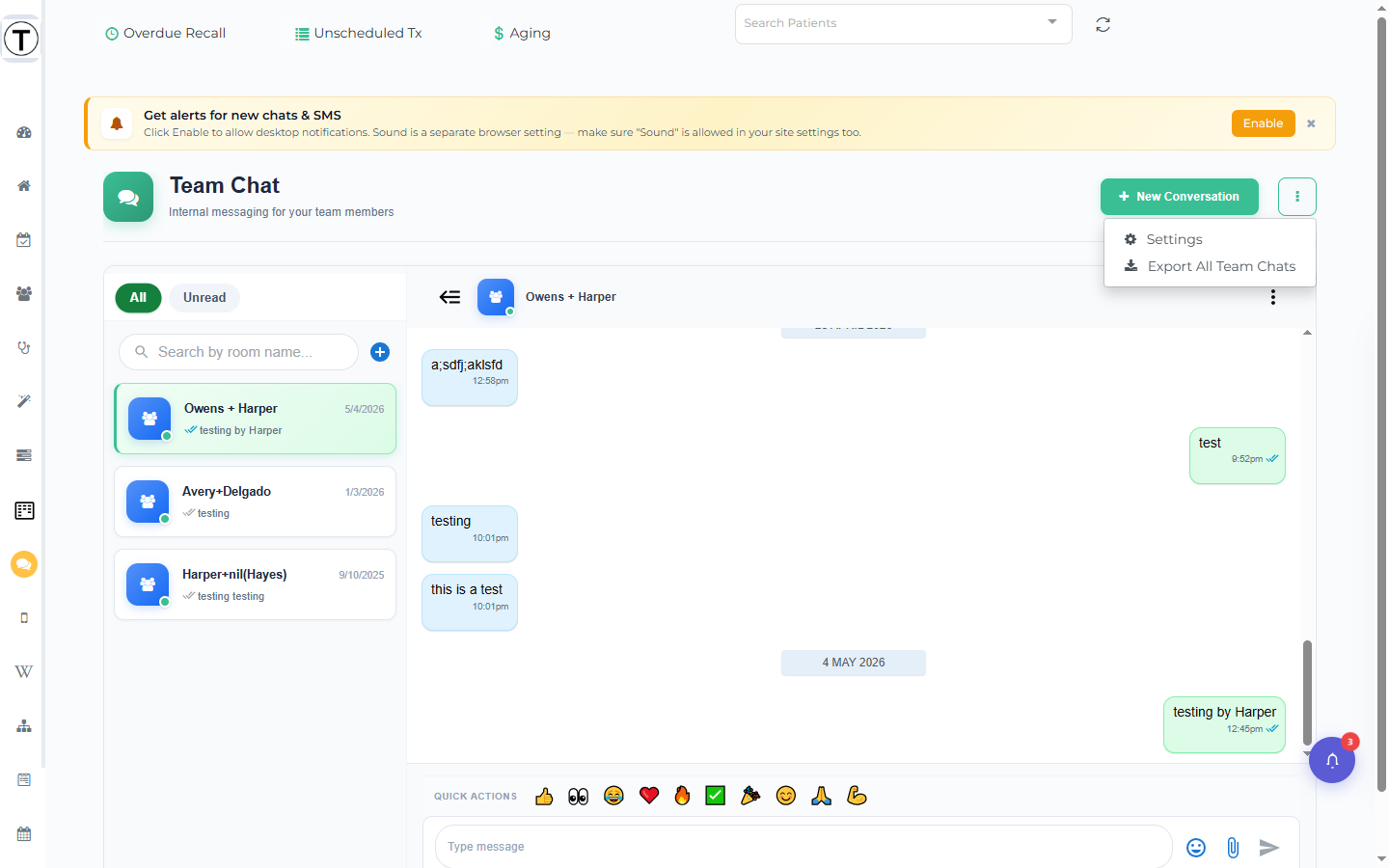The image size is (1389, 868).
Task: Choose Export All Team Chats
Action: coord(1210,266)
